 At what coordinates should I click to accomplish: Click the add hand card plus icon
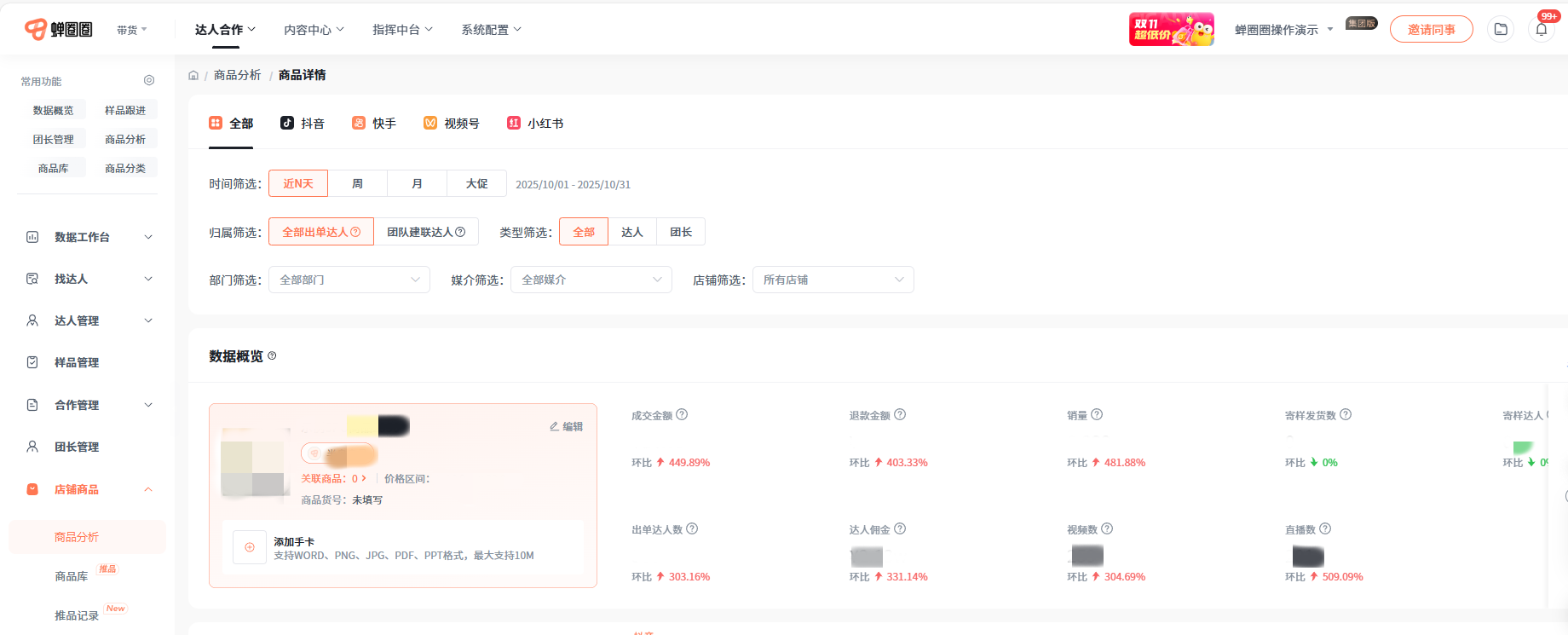250,547
